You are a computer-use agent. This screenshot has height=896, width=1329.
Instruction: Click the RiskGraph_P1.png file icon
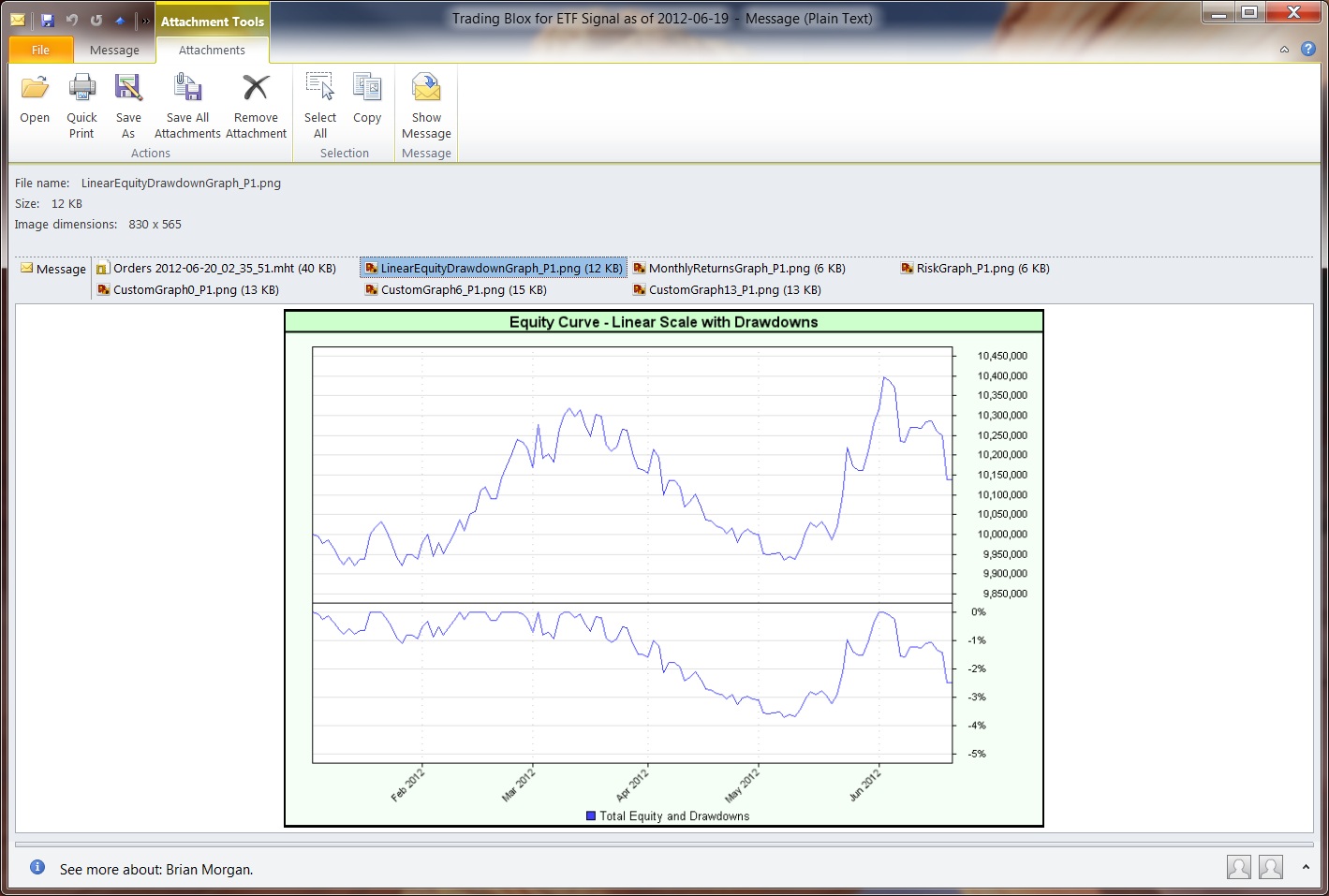908,268
